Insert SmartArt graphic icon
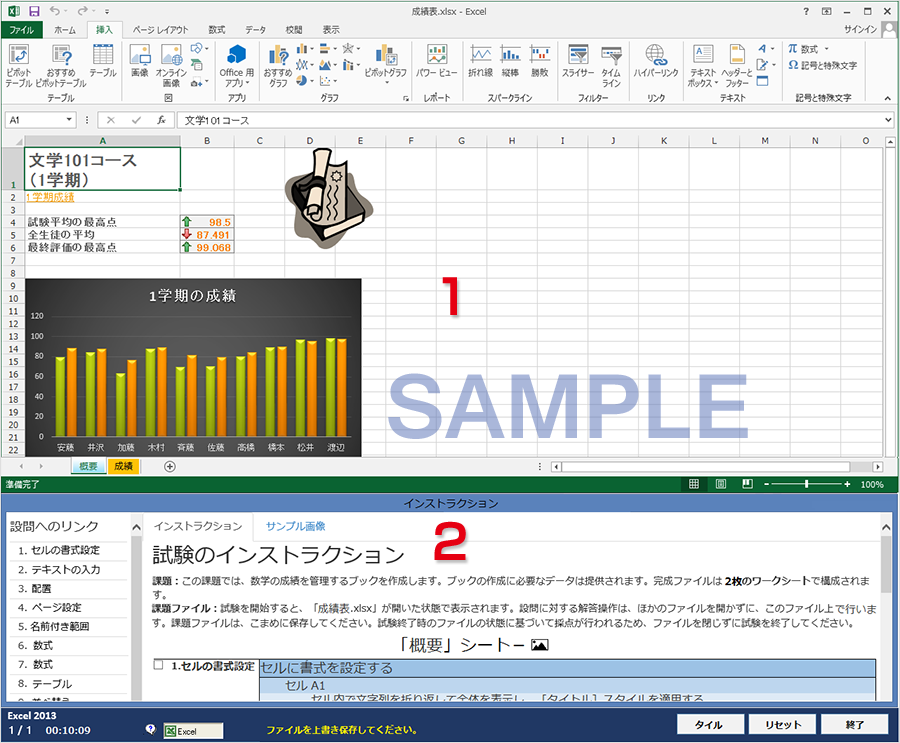This screenshot has width=900, height=743. coord(197,64)
